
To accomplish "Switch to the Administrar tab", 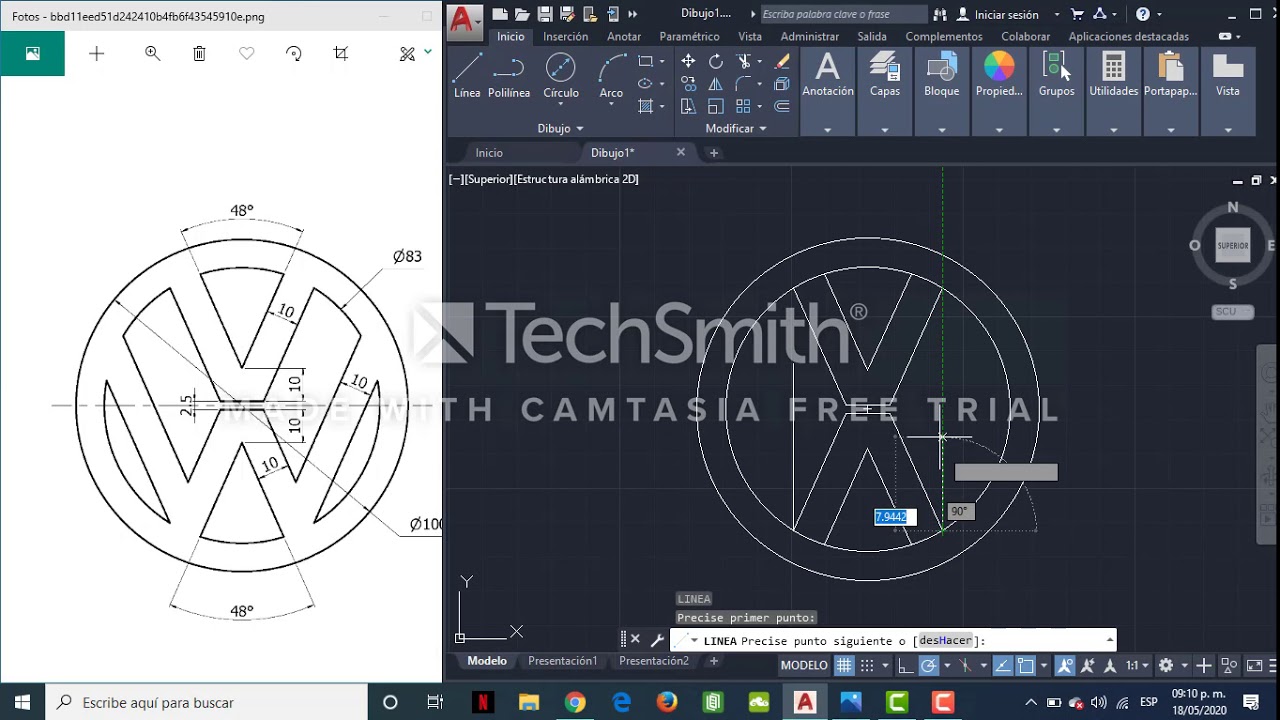I will pyautogui.click(x=810, y=36).
